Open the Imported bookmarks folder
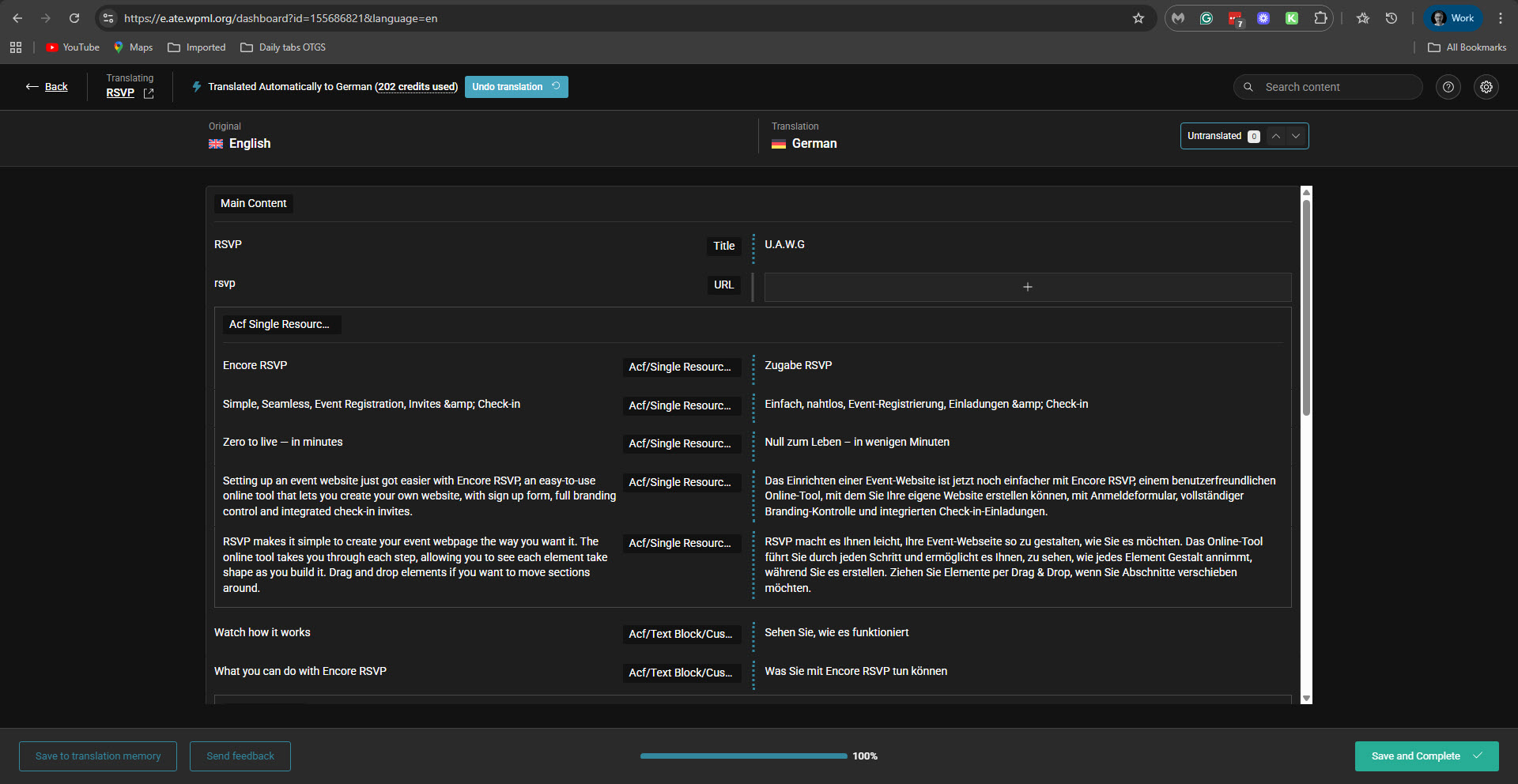The image size is (1518, 784). pos(197,47)
